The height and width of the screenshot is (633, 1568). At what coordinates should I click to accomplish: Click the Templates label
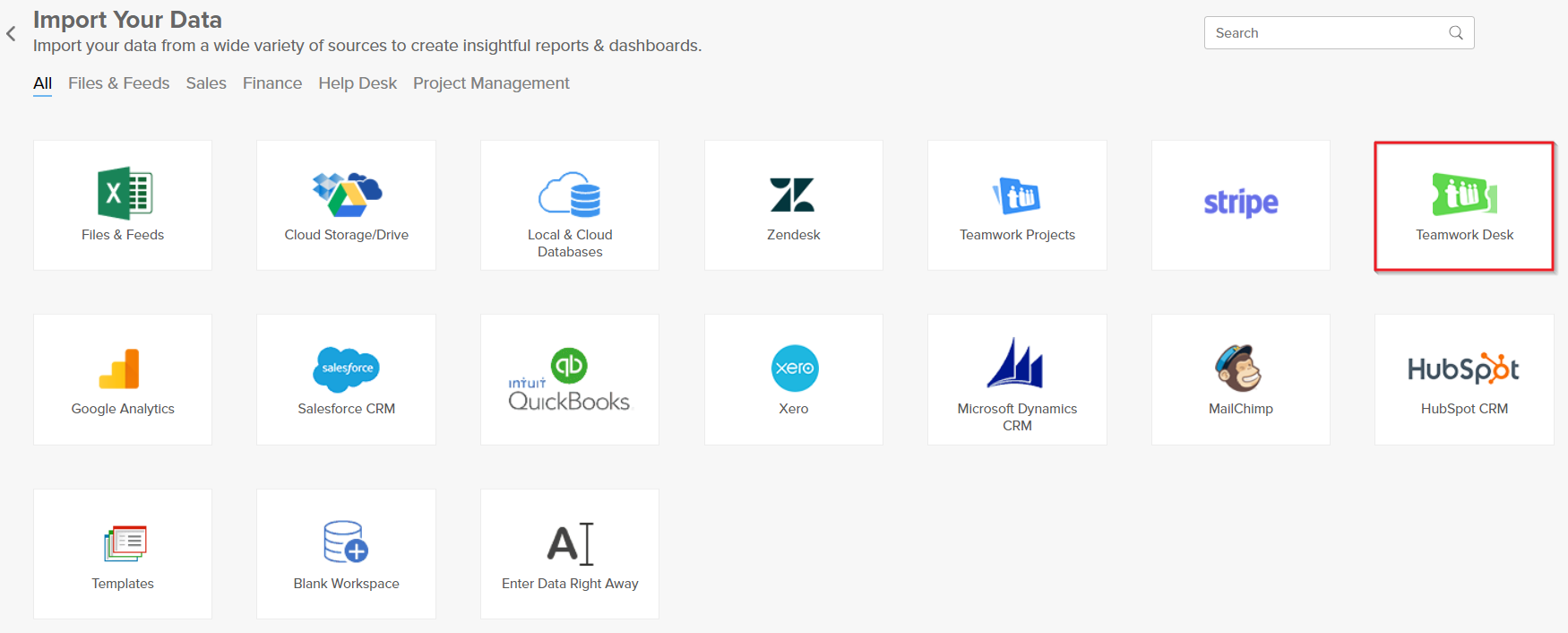click(x=123, y=584)
